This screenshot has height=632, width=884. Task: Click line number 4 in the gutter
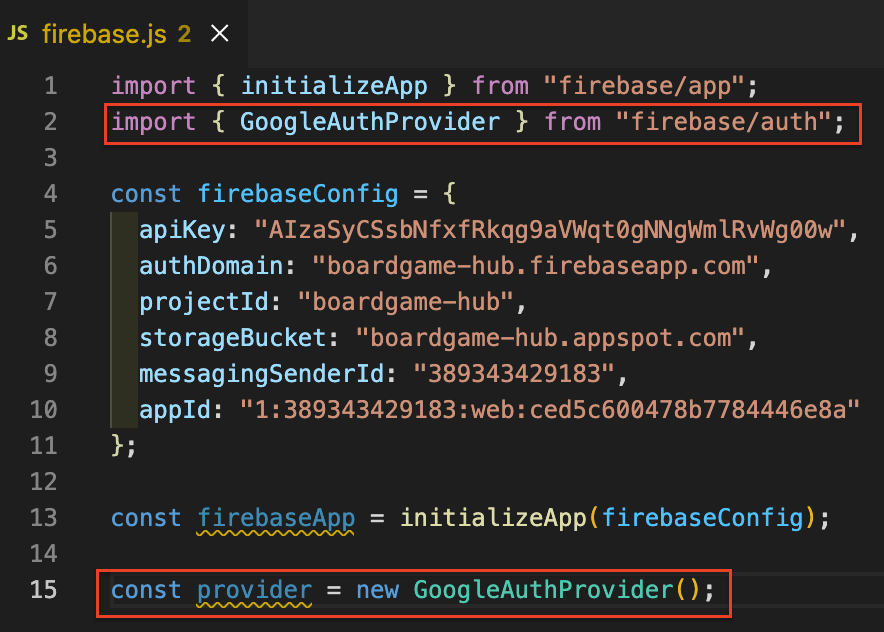tap(51, 194)
